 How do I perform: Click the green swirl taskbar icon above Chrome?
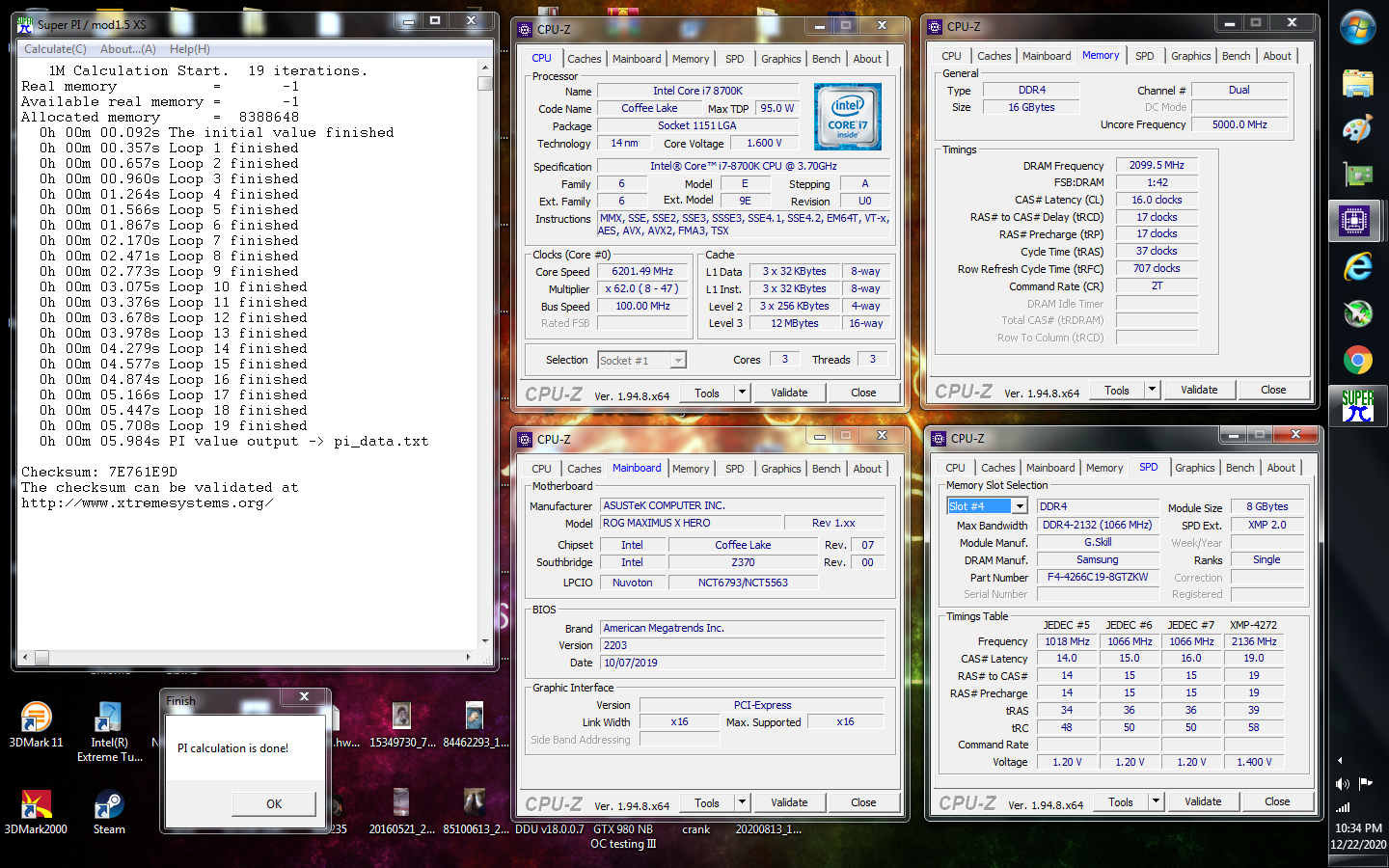1357,313
